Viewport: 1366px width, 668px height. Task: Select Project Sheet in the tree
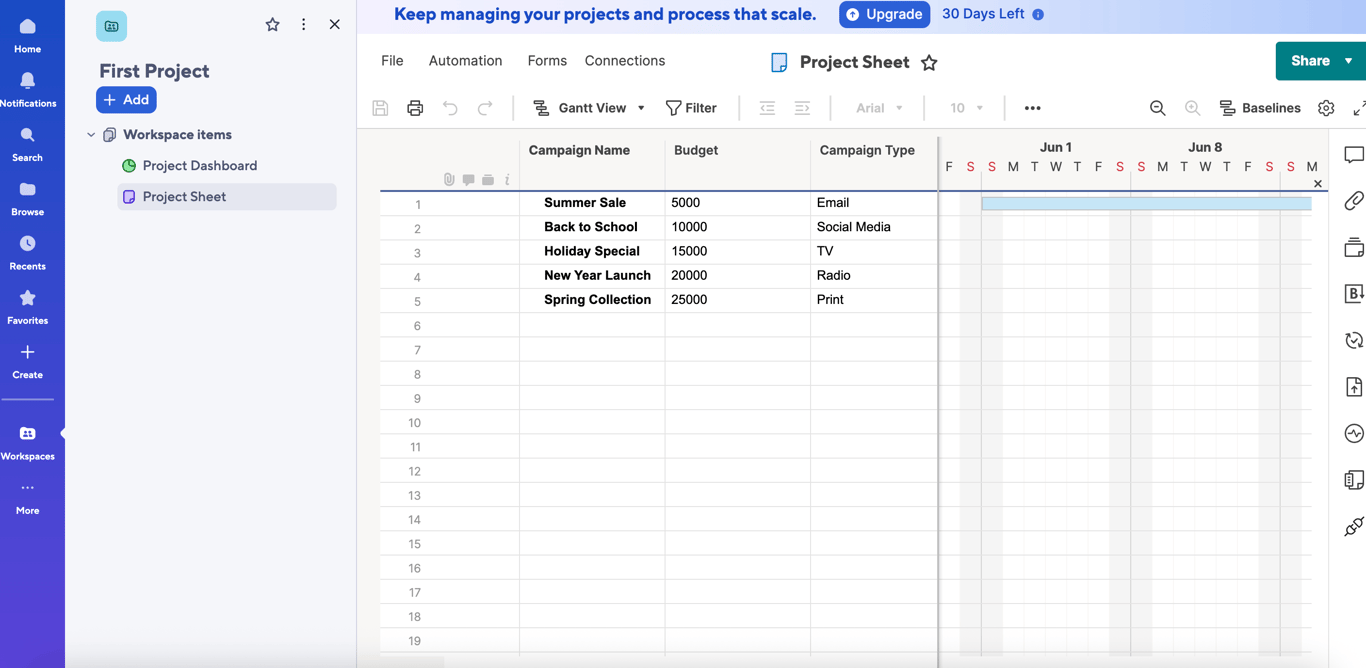[226, 197]
